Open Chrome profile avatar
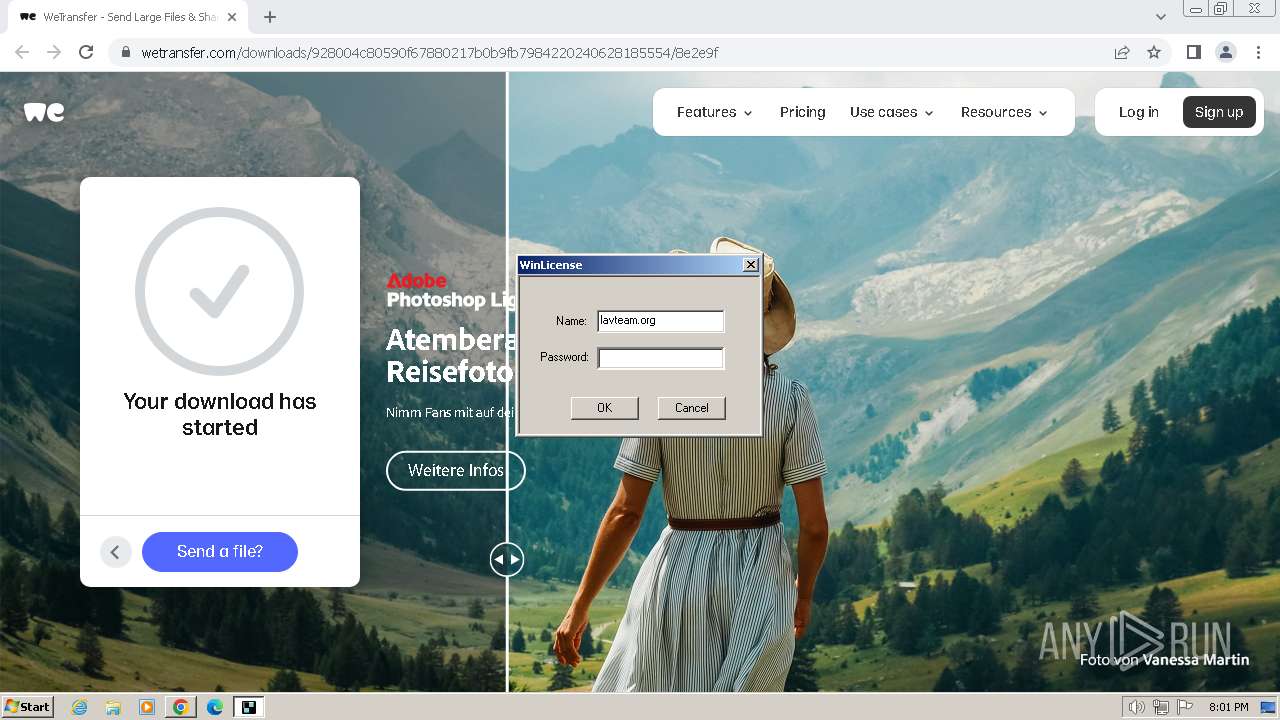Viewport: 1280px width, 720px height. [x=1225, y=52]
